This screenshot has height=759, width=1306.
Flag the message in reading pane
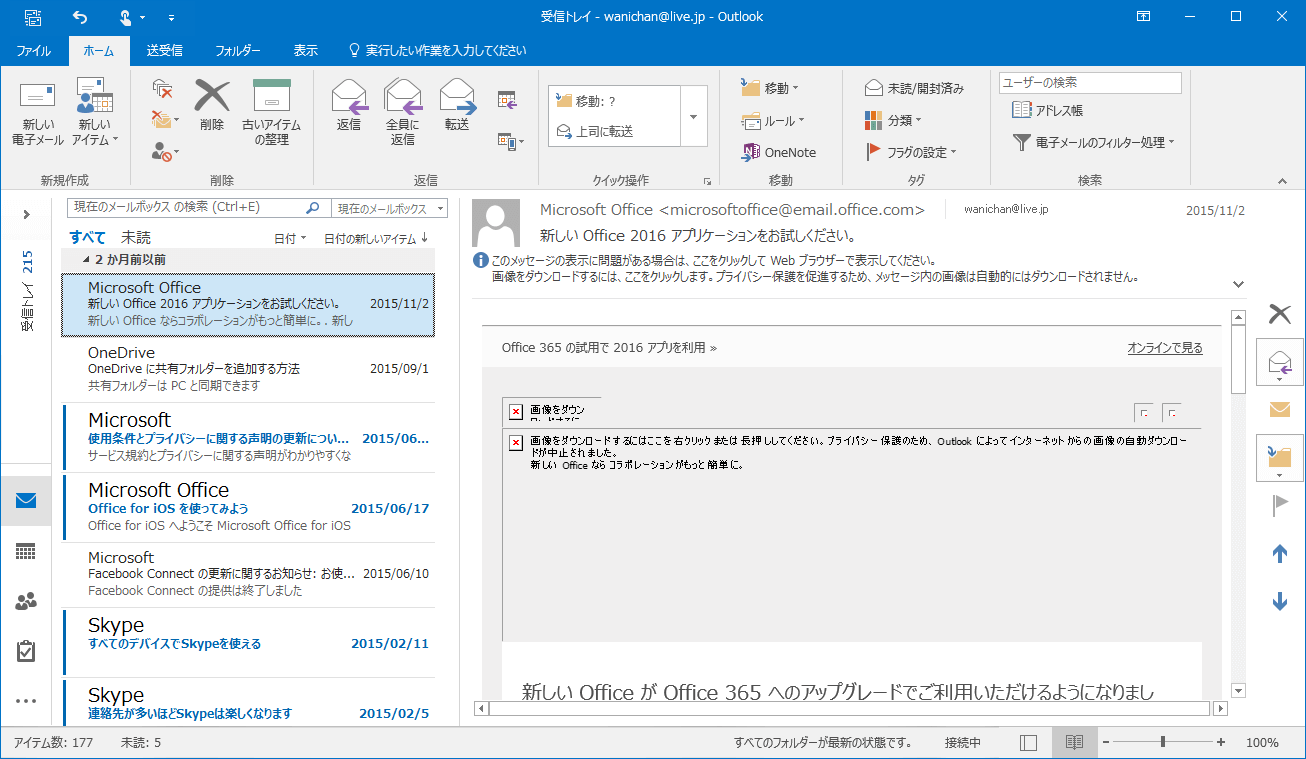click(x=1280, y=505)
